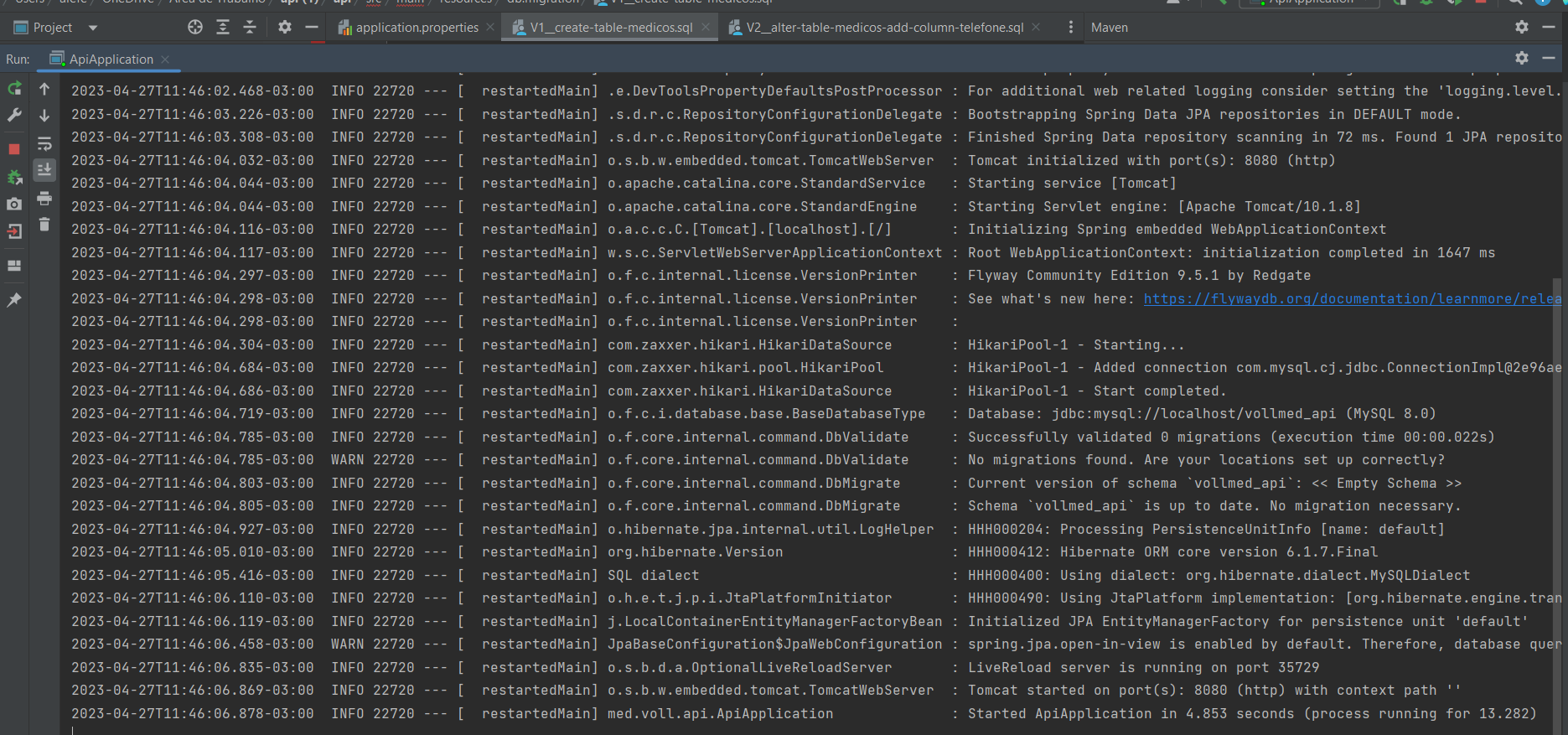
Task: Close the V2 alter-table SQL tab
Action: point(1036,28)
